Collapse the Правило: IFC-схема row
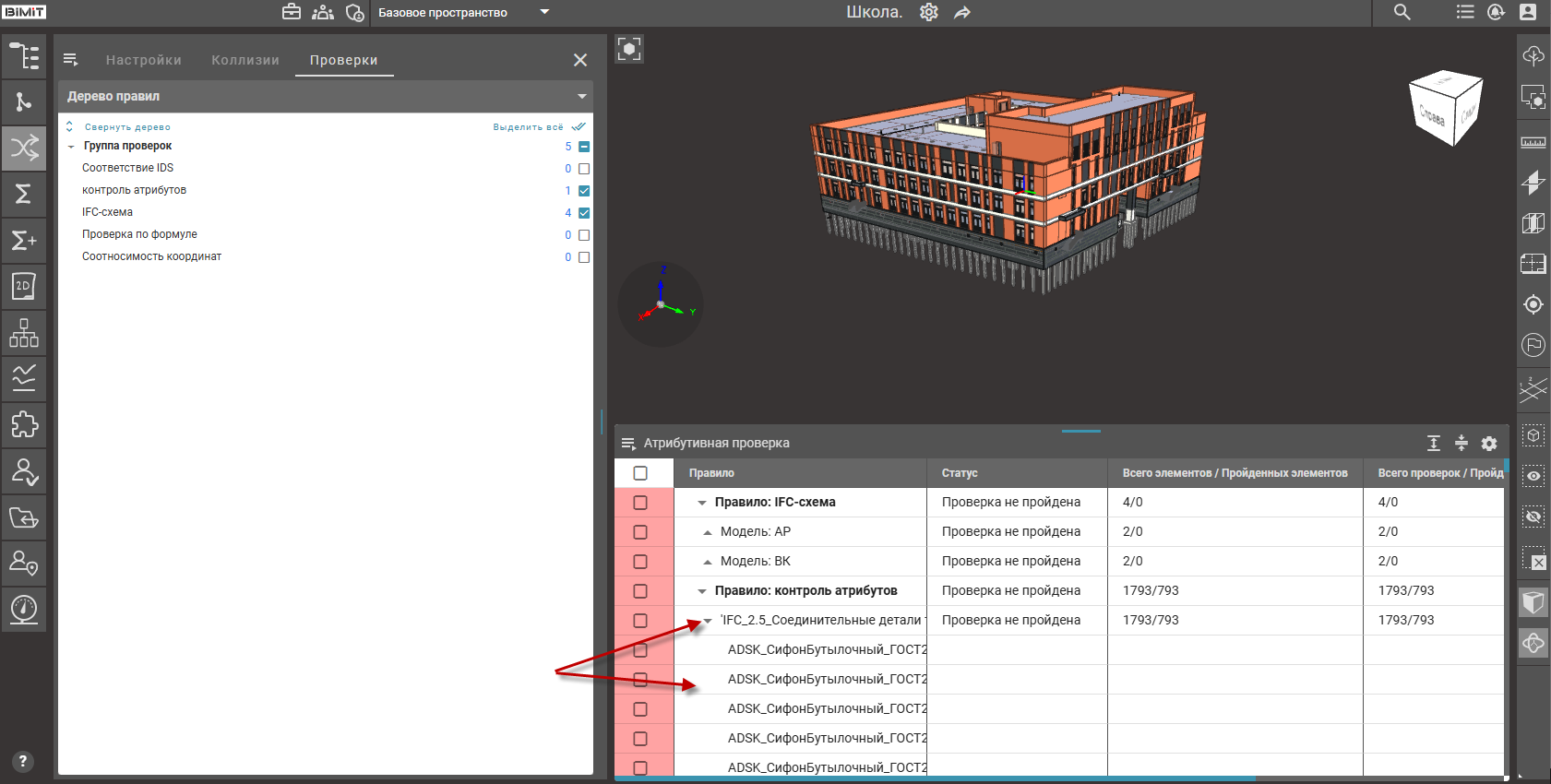 (x=702, y=503)
